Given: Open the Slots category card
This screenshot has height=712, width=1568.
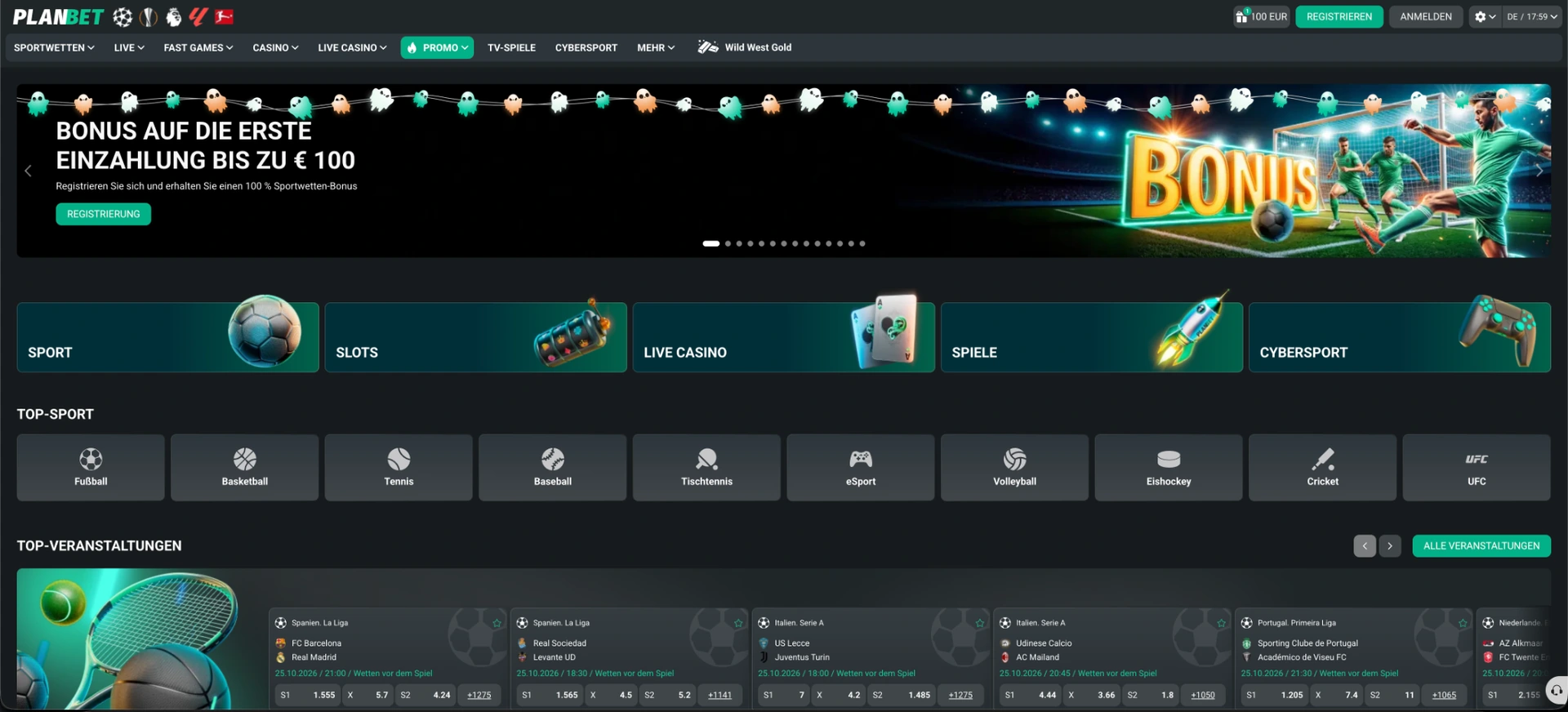Looking at the screenshot, I should [476, 337].
